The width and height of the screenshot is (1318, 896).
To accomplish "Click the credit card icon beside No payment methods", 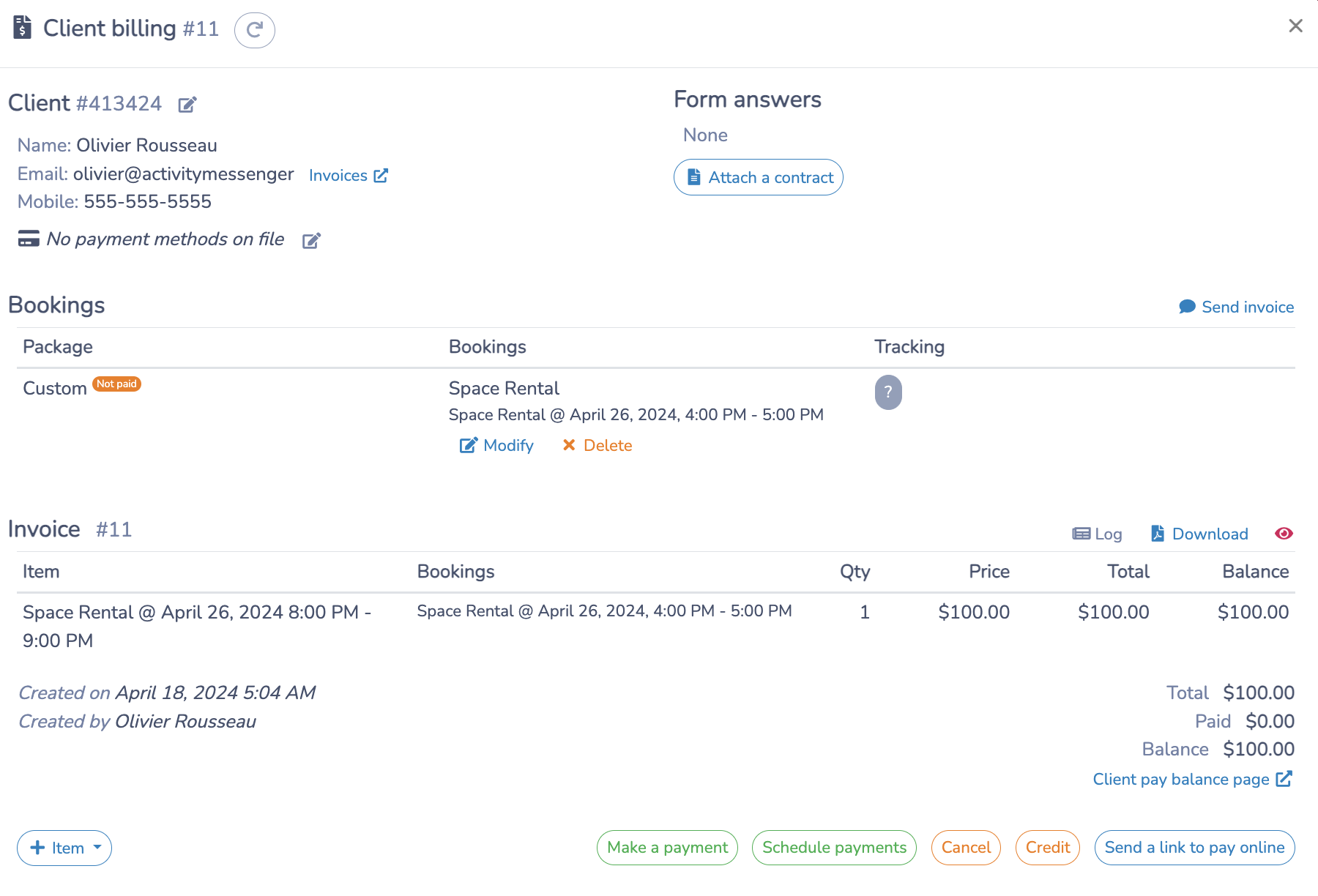I will (x=29, y=239).
